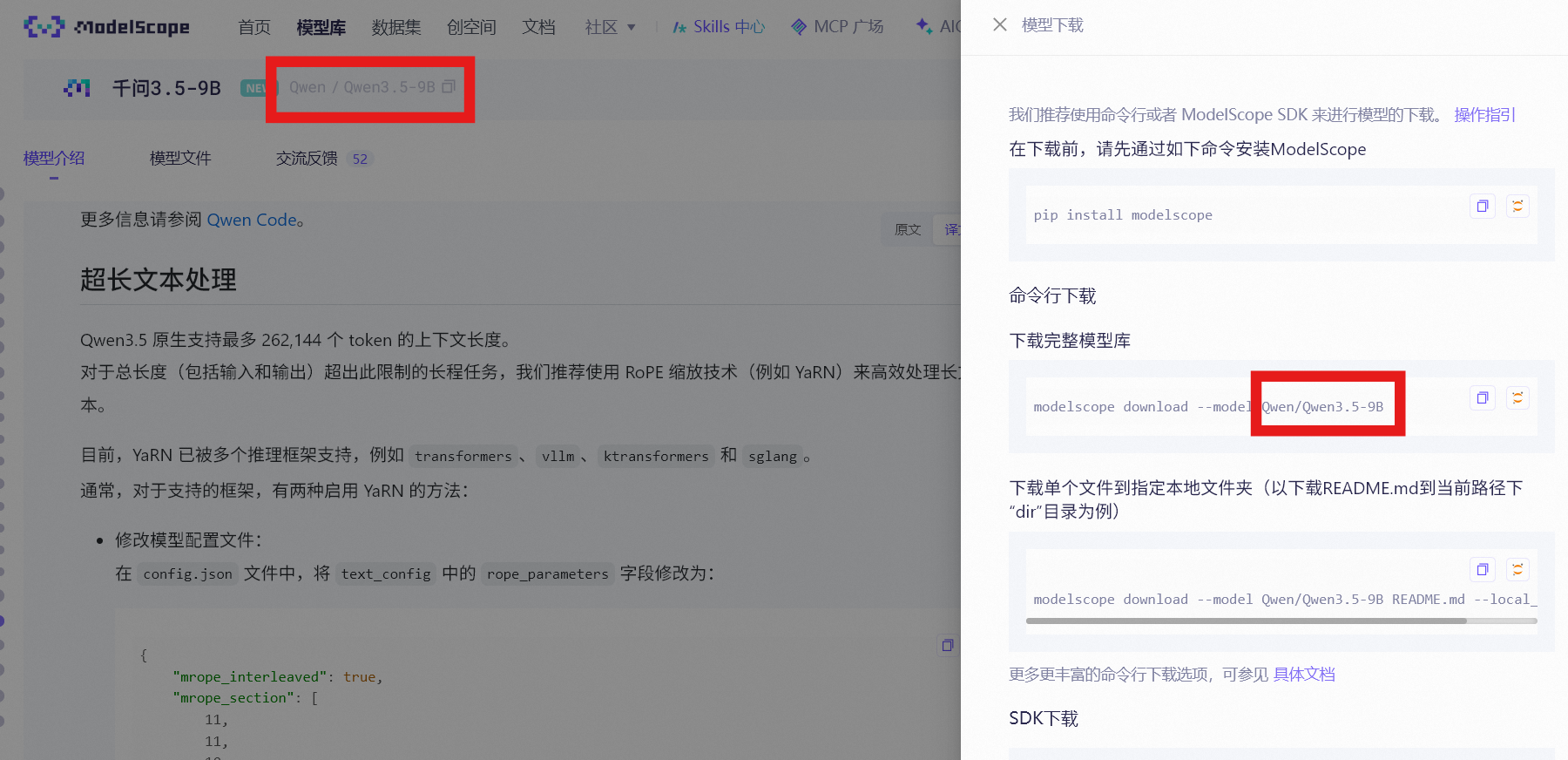Open Skills 中心 from the navbar
The image size is (1568, 760).
click(x=719, y=27)
